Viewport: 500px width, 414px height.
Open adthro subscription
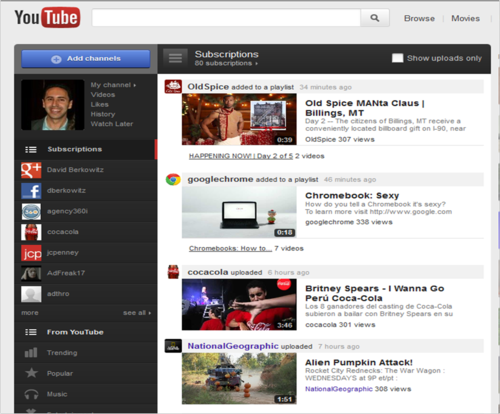58,294
